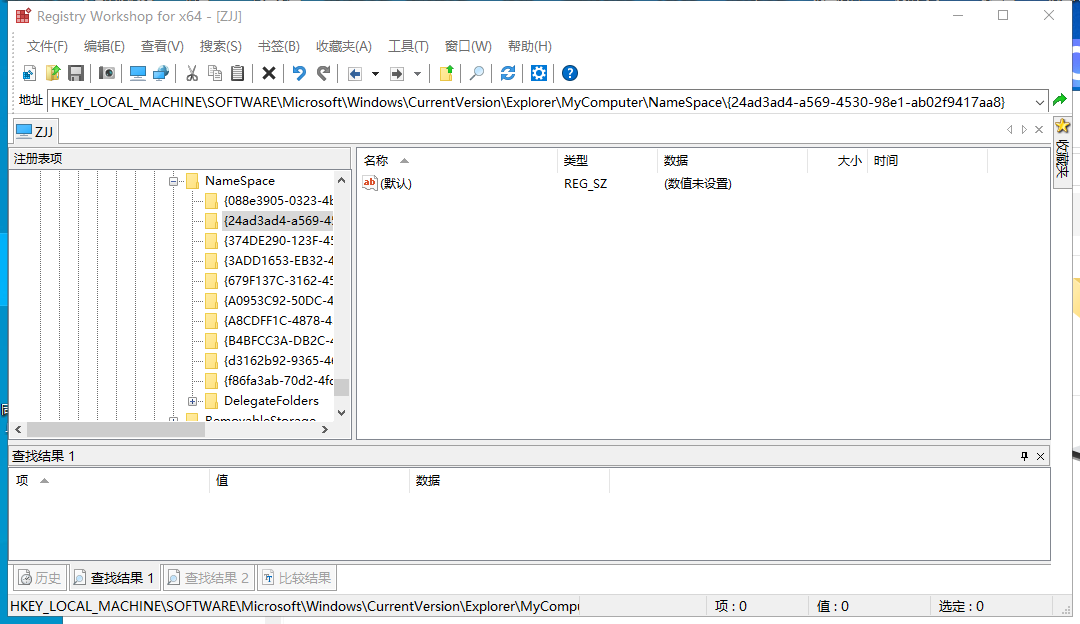Click the forward navigation arrow
This screenshot has height=624, width=1080.
tap(397, 73)
